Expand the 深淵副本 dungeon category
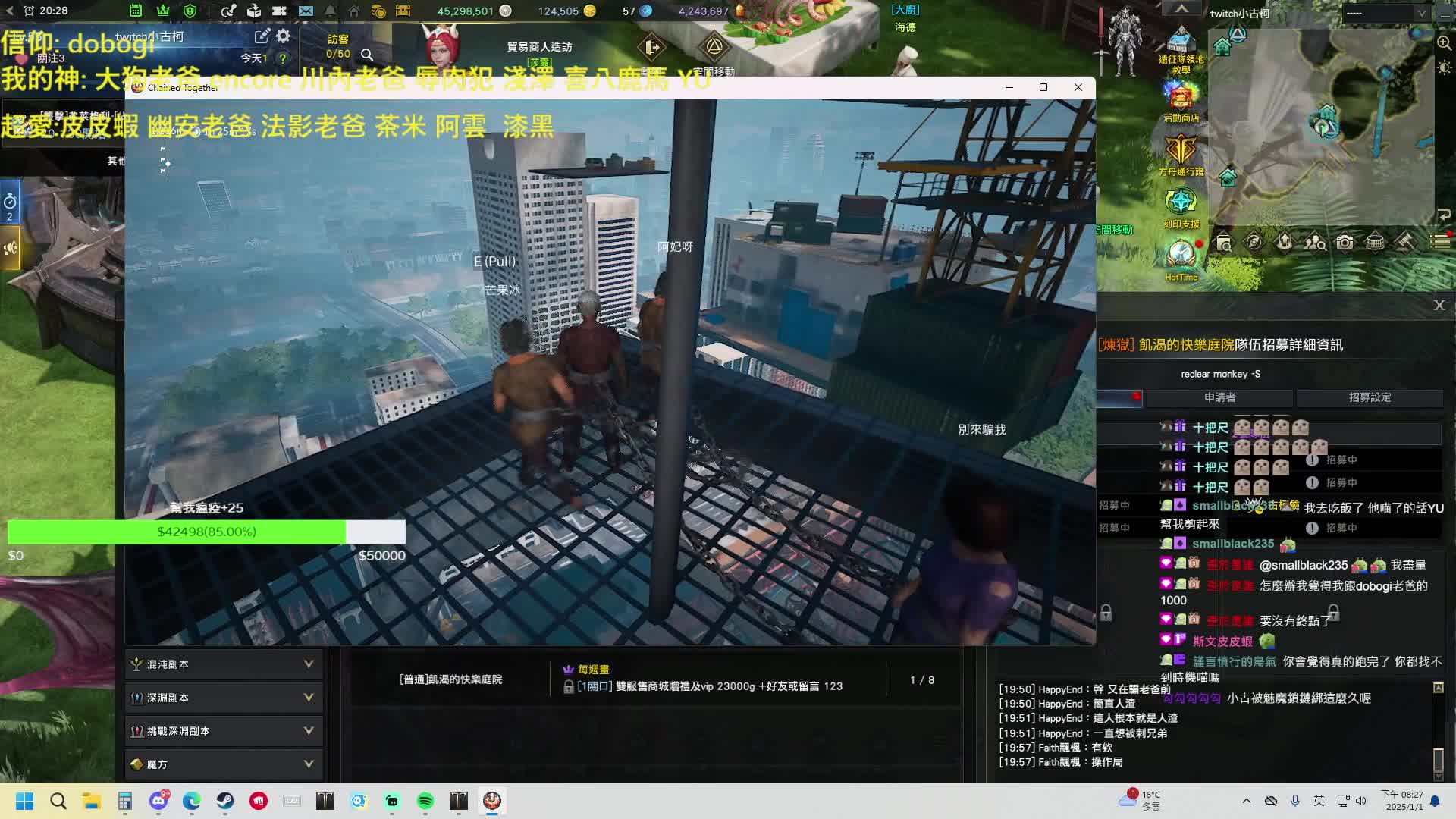 pyautogui.click(x=224, y=698)
